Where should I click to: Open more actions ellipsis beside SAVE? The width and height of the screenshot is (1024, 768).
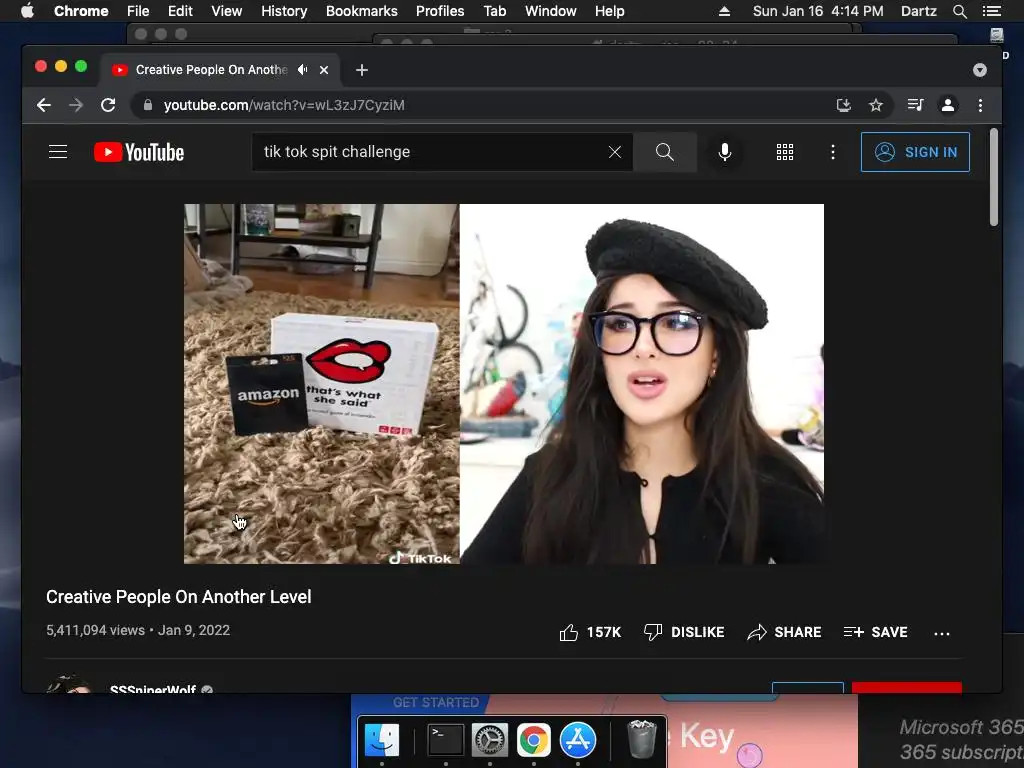[x=942, y=633]
